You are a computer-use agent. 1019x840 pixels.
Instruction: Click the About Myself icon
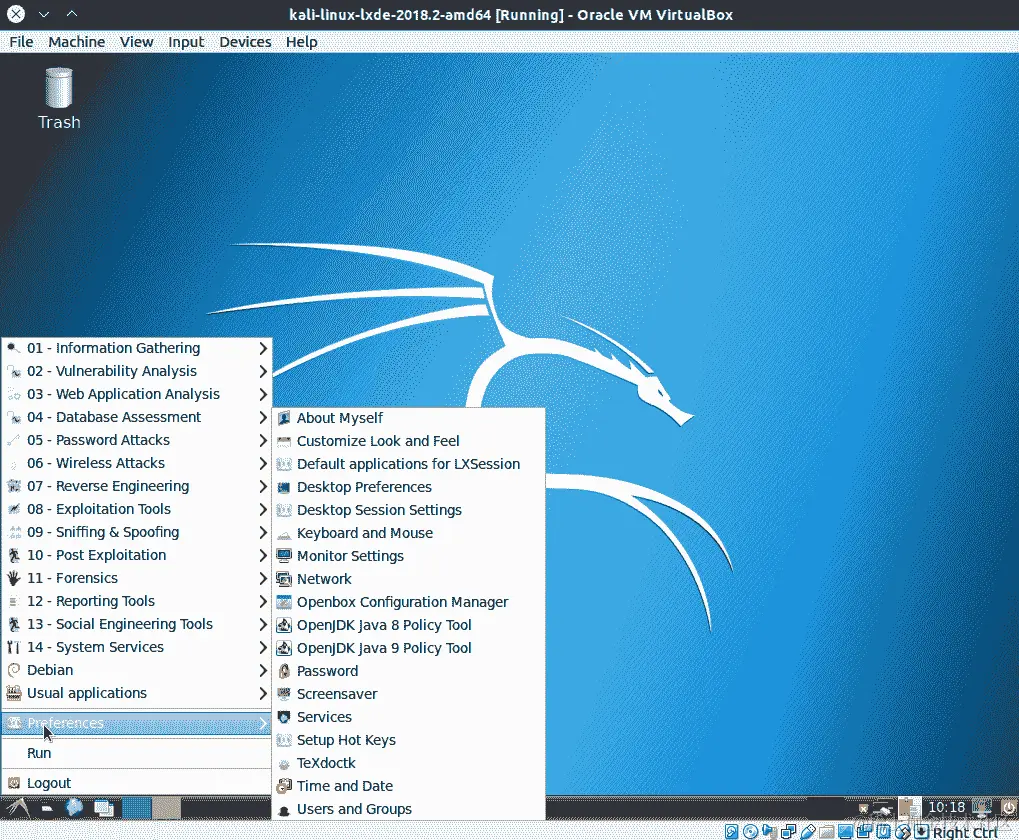click(283, 418)
